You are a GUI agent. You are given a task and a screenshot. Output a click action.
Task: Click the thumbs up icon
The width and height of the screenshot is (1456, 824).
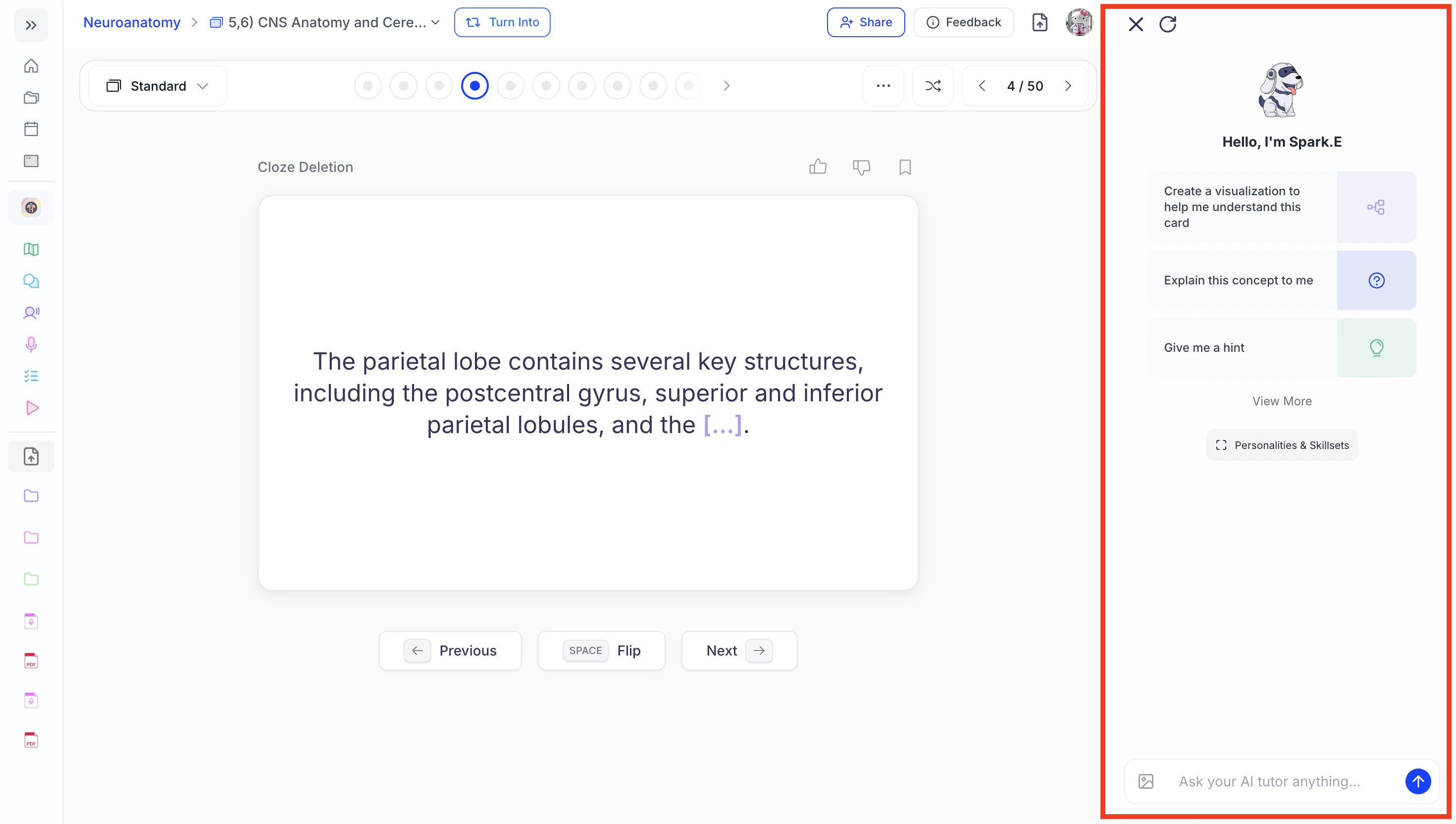tap(817, 167)
